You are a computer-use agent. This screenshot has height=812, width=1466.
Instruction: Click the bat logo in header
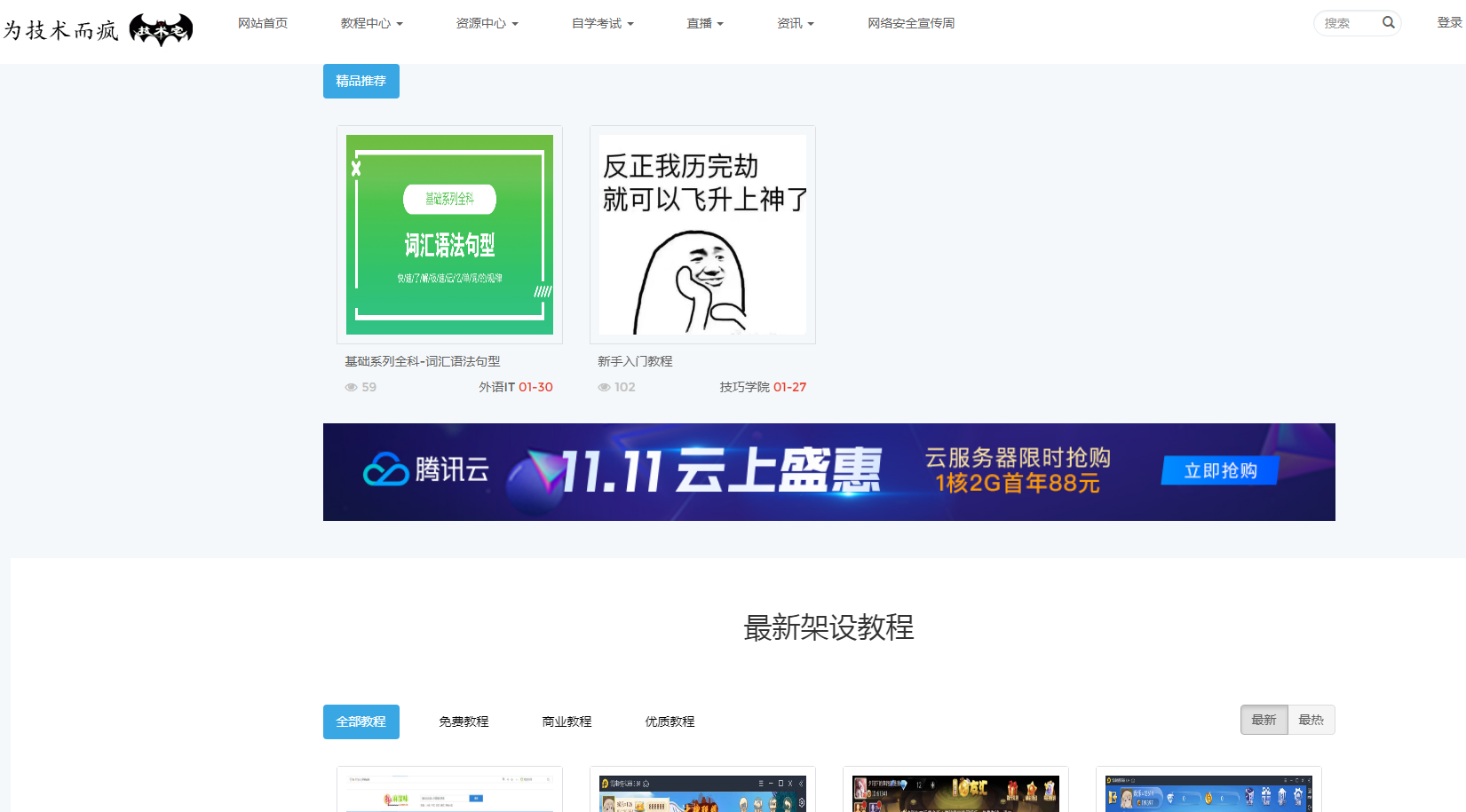pyautogui.click(x=161, y=30)
